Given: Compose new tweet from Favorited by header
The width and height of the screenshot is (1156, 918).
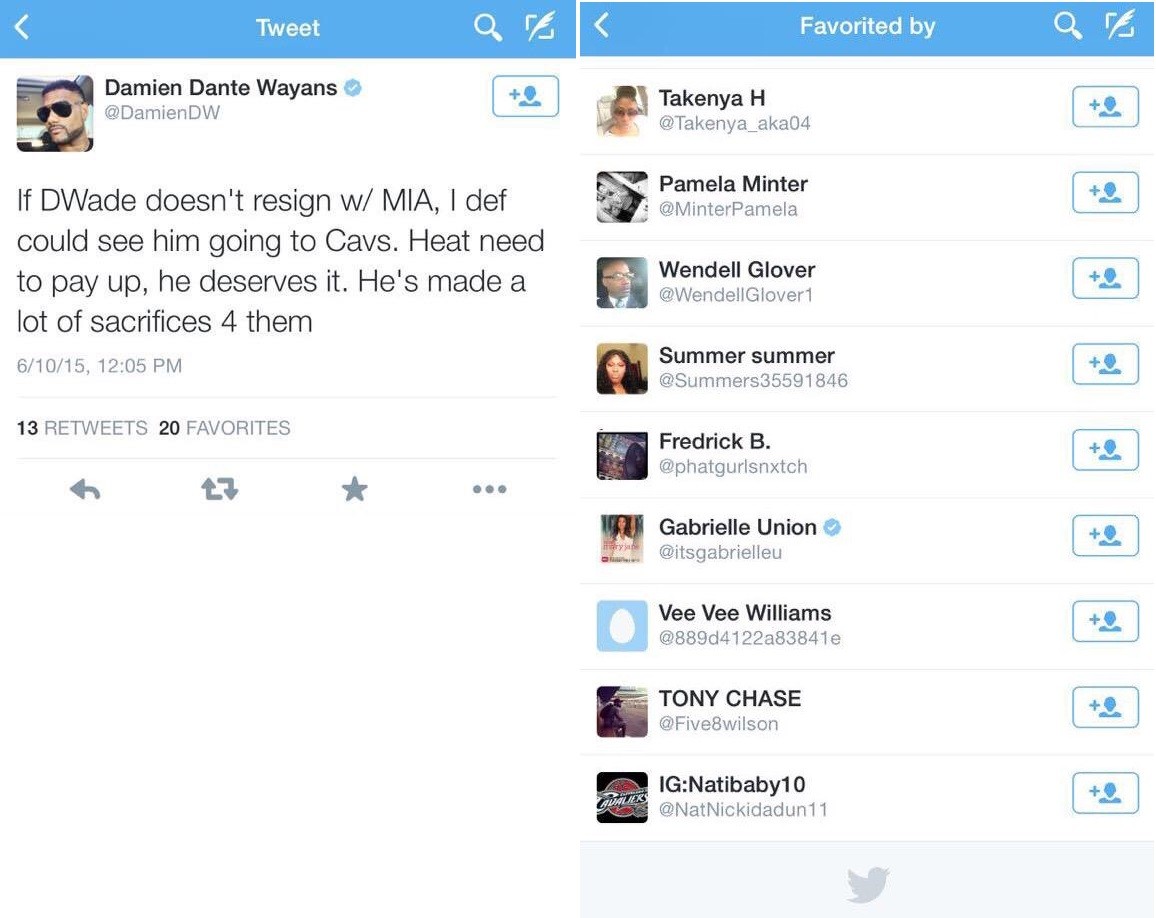Looking at the screenshot, I should point(1121,27).
